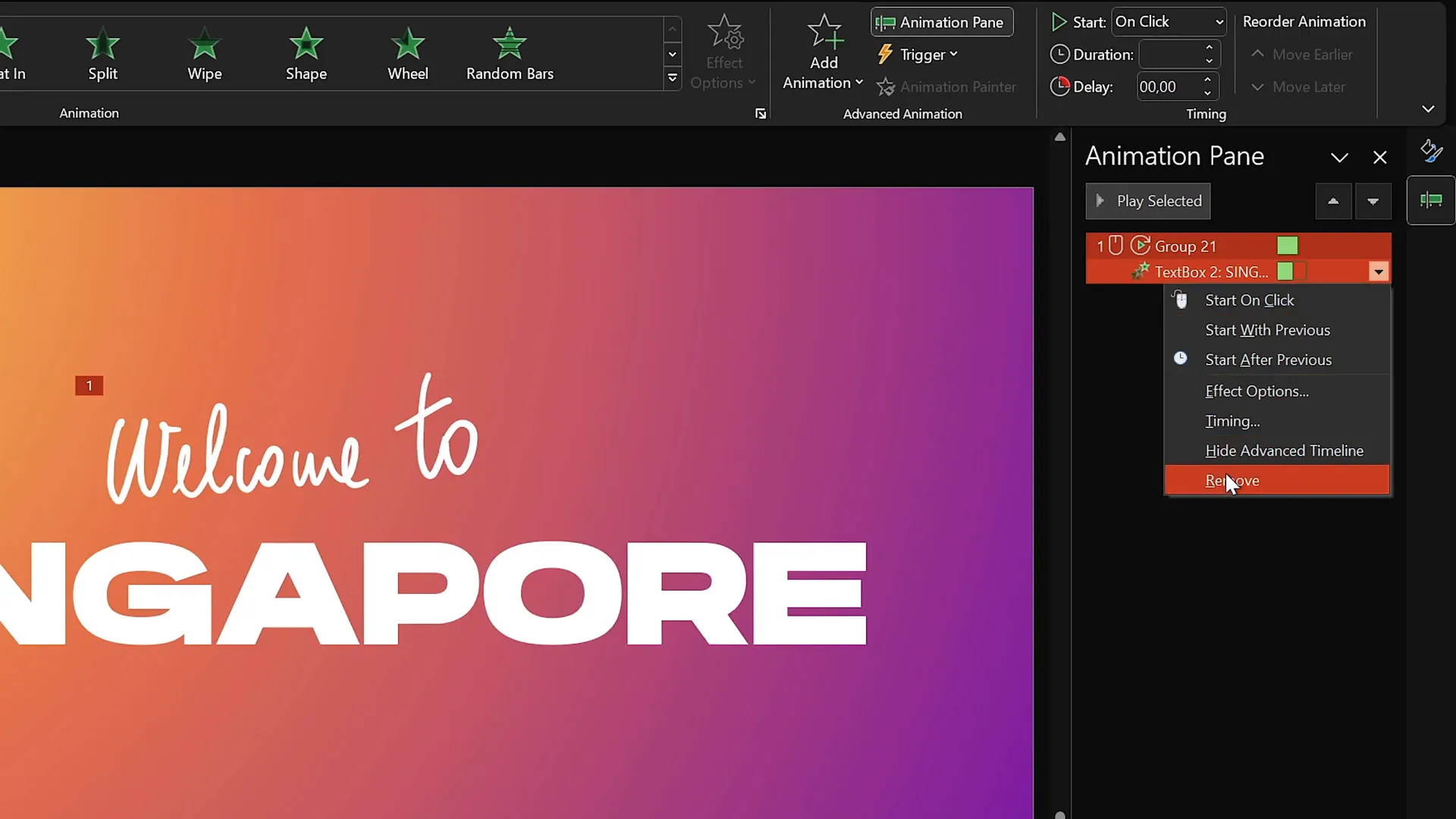The height and width of the screenshot is (819, 1456).
Task: Click the Designer icon in side rail
Action: click(x=1431, y=151)
